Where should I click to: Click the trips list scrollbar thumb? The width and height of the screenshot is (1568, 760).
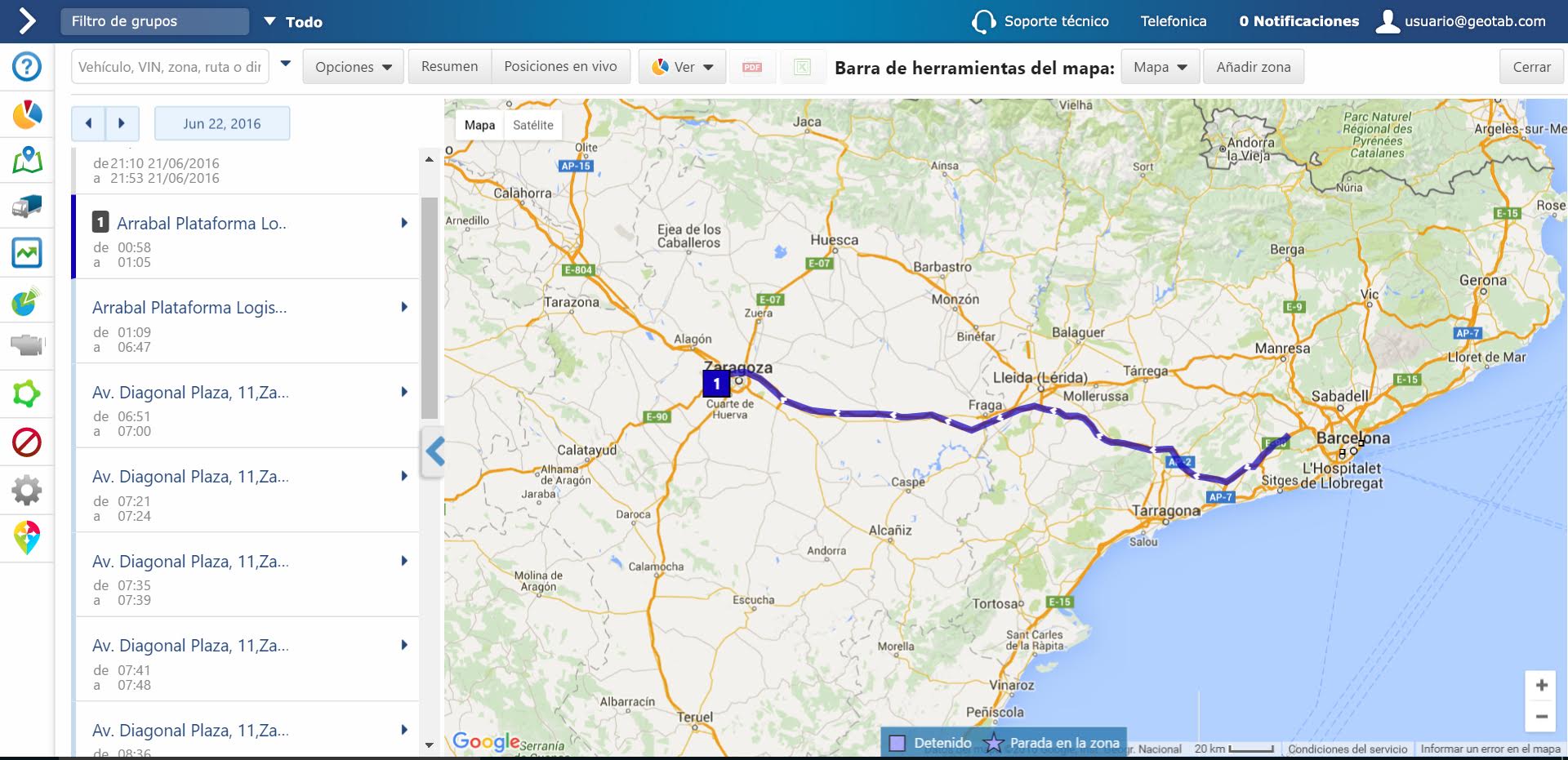click(430, 308)
